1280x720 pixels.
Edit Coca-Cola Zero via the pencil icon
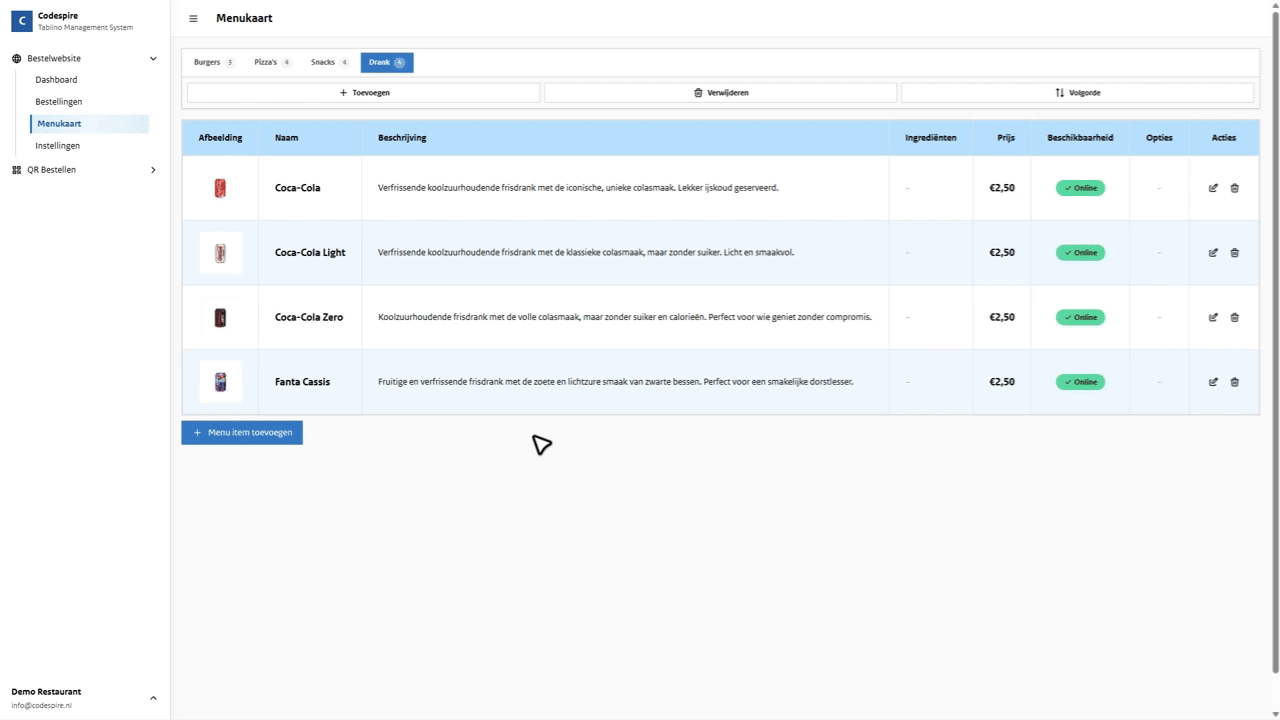coord(1213,317)
